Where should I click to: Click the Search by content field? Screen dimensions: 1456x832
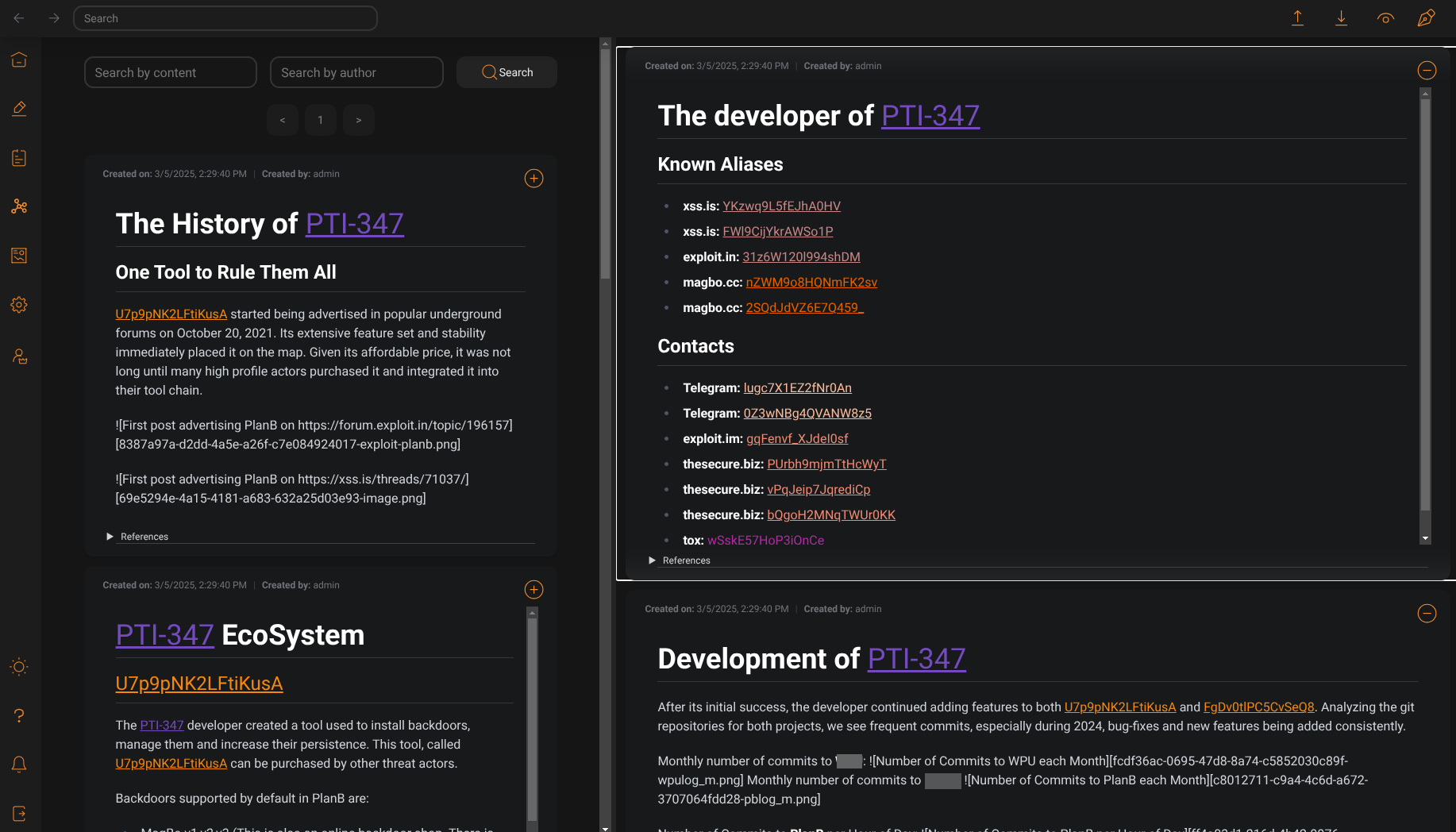(171, 72)
